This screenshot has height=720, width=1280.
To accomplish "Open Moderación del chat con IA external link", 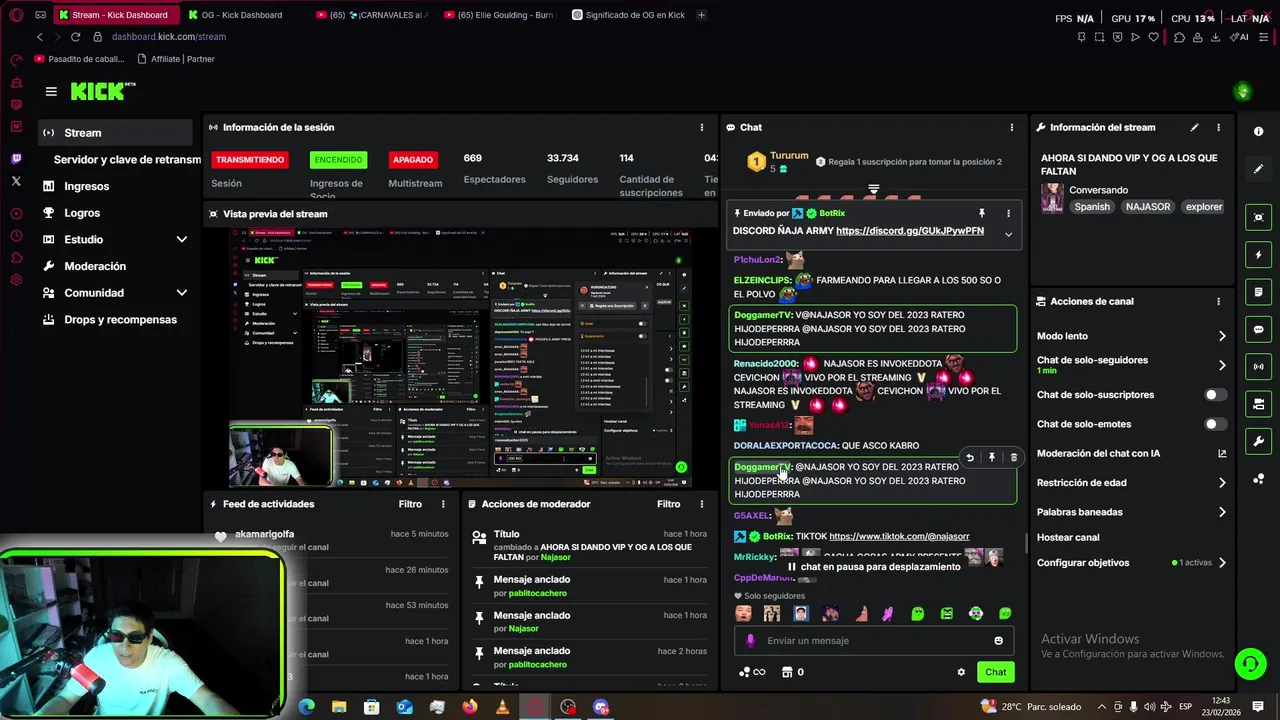I will 1222,453.
